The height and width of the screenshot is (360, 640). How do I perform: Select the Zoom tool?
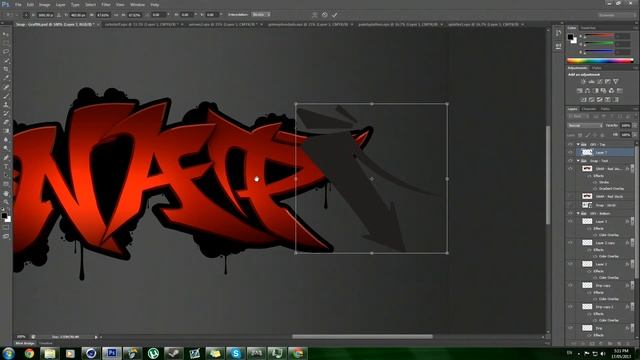(x=6, y=202)
